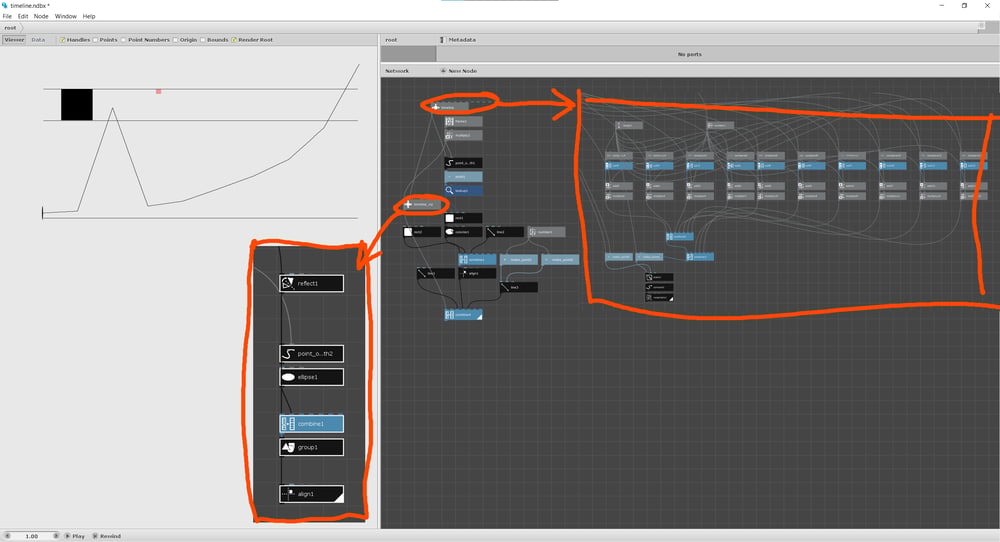
Task: Click the No ports message
Action: tap(689, 54)
